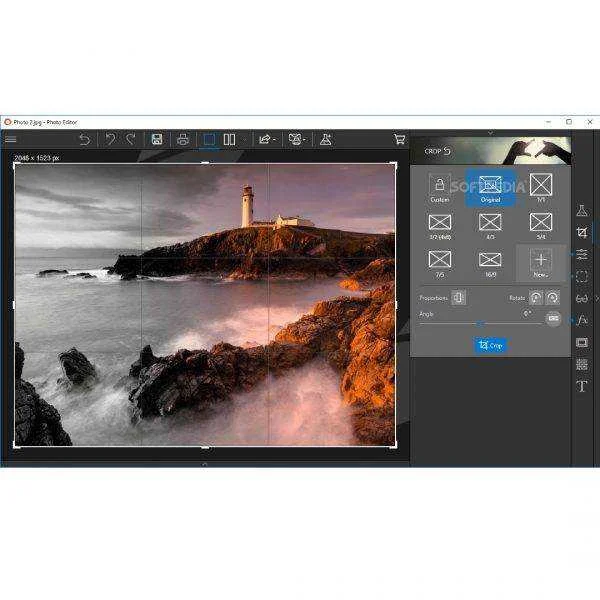The image size is (600, 600).
Task: Print the photo via printer icon
Action: tap(183, 139)
